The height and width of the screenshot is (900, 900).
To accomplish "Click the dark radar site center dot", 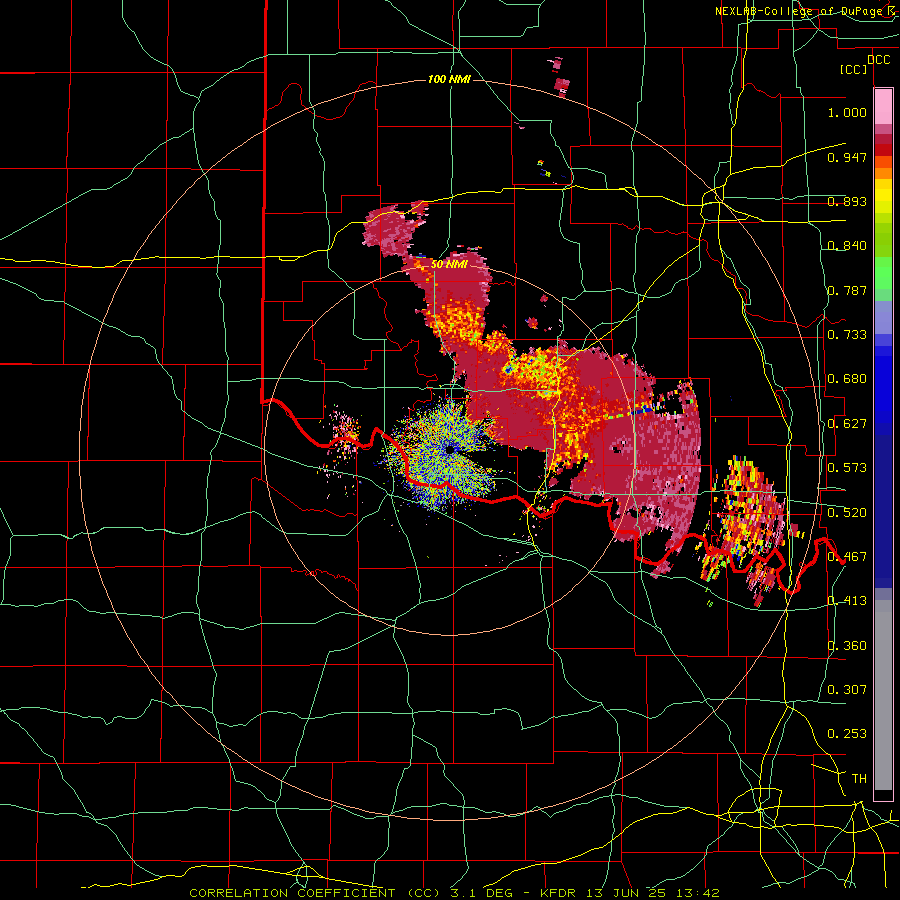I will click(450, 450).
